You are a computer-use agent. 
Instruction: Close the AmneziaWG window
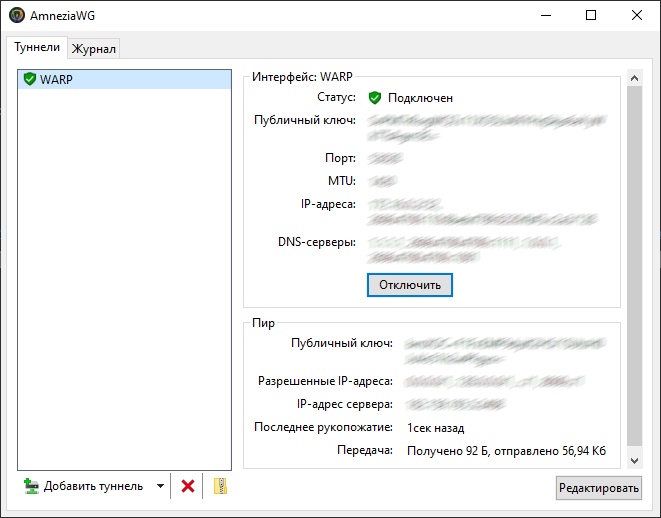click(637, 15)
